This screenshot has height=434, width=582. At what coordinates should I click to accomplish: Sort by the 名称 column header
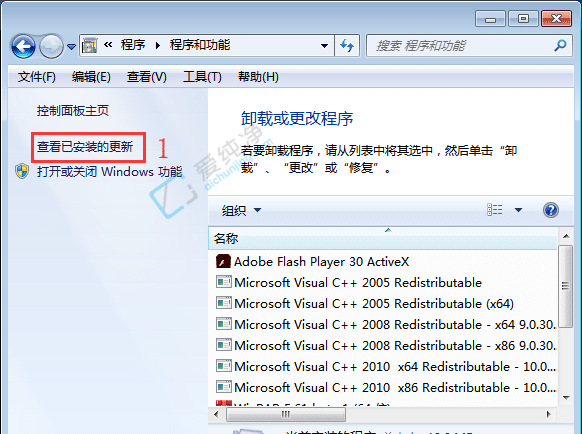[x=383, y=238]
